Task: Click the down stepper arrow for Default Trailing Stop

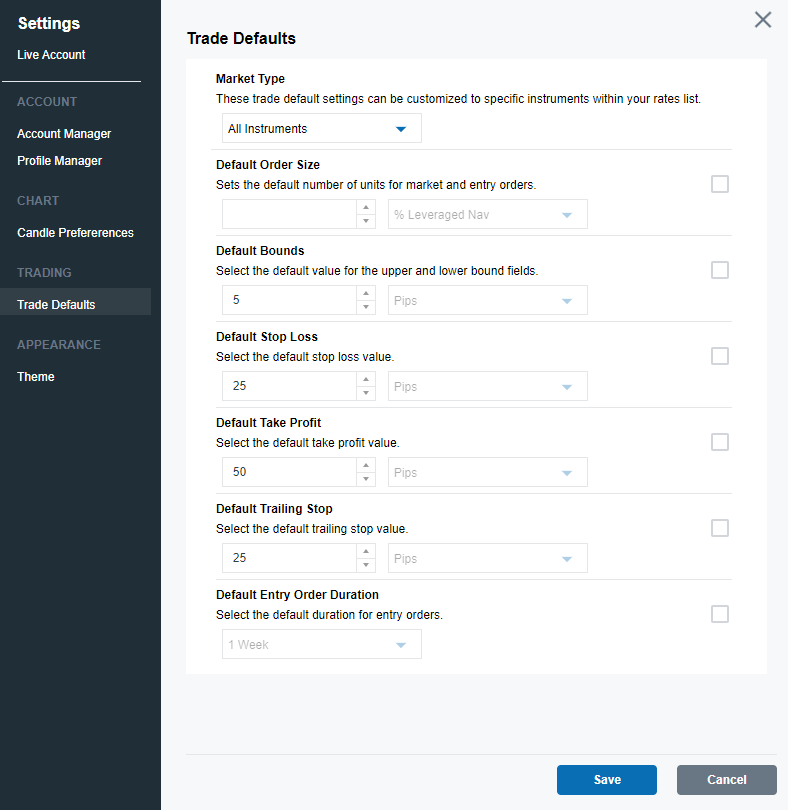Action: click(x=366, y=564)
